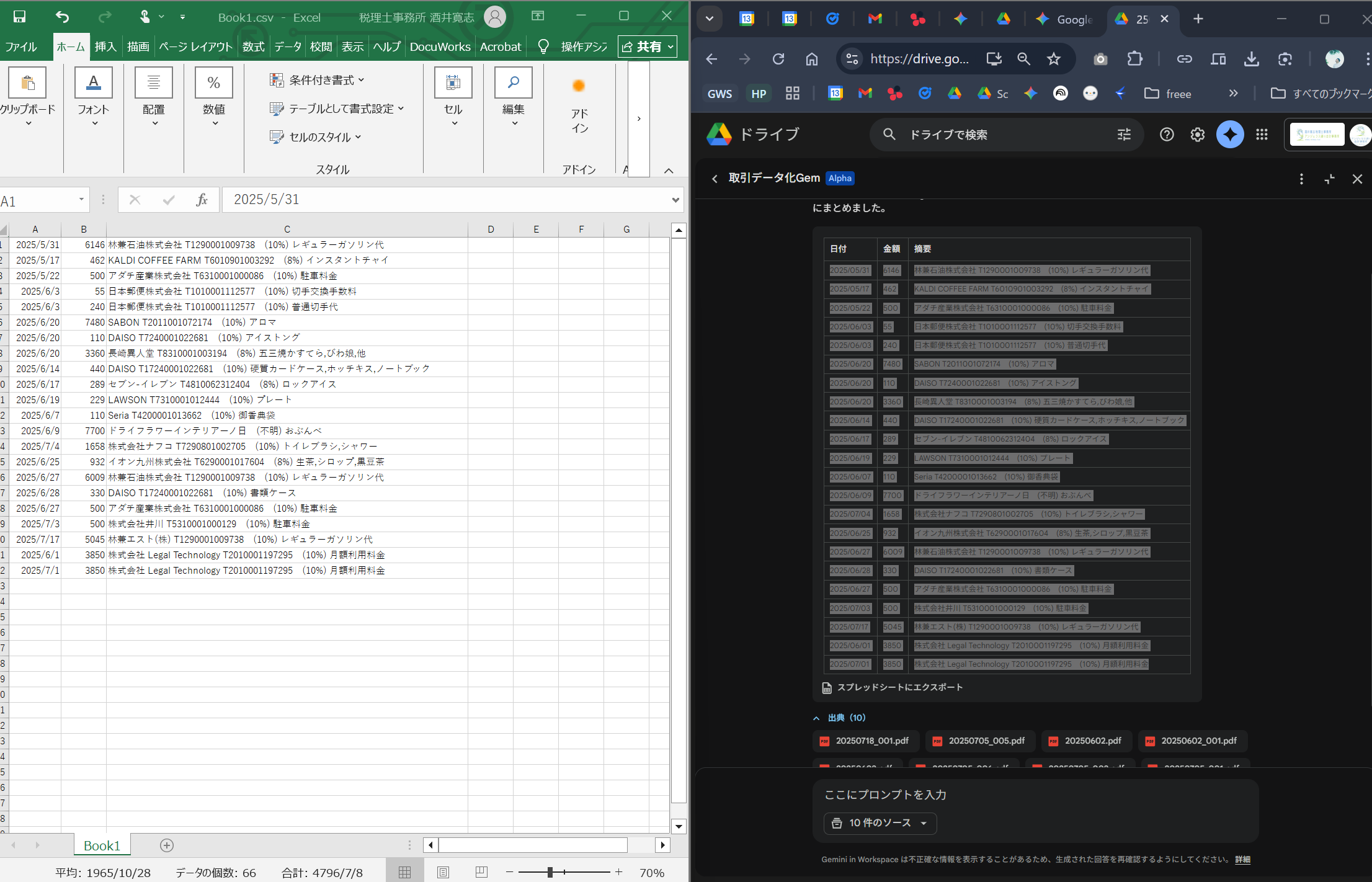The height and width of the screenshot is (882, 1372).
Task: Open the Alignment group button
Action: [x=154, y=97]
